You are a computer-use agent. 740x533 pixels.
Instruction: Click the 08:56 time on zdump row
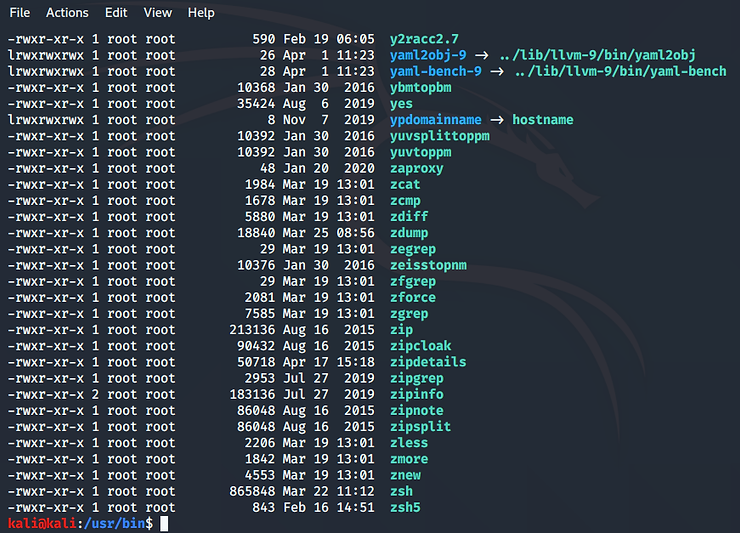355,233
